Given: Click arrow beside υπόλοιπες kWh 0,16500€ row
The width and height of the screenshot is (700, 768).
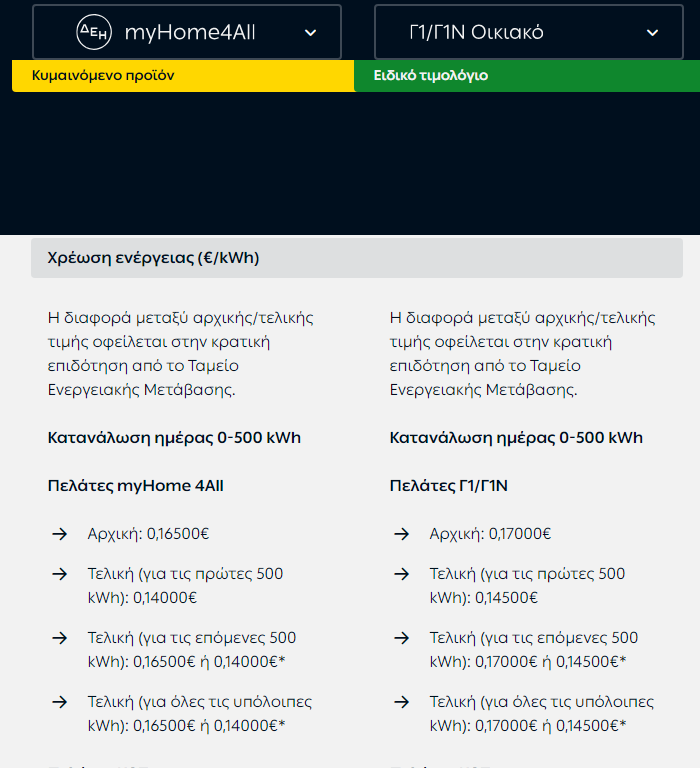Looking at the screenshot, I should tap(60, 702).
